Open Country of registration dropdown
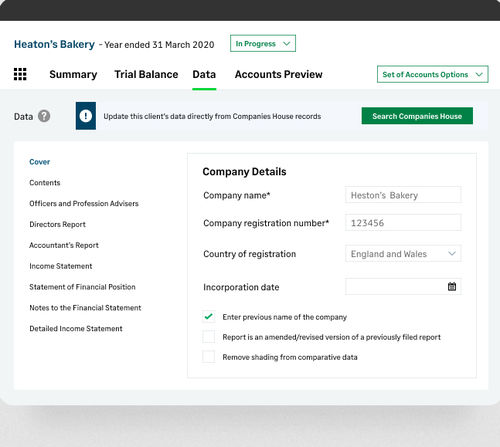This screenshot has height=447, width=500. (403, 254)
